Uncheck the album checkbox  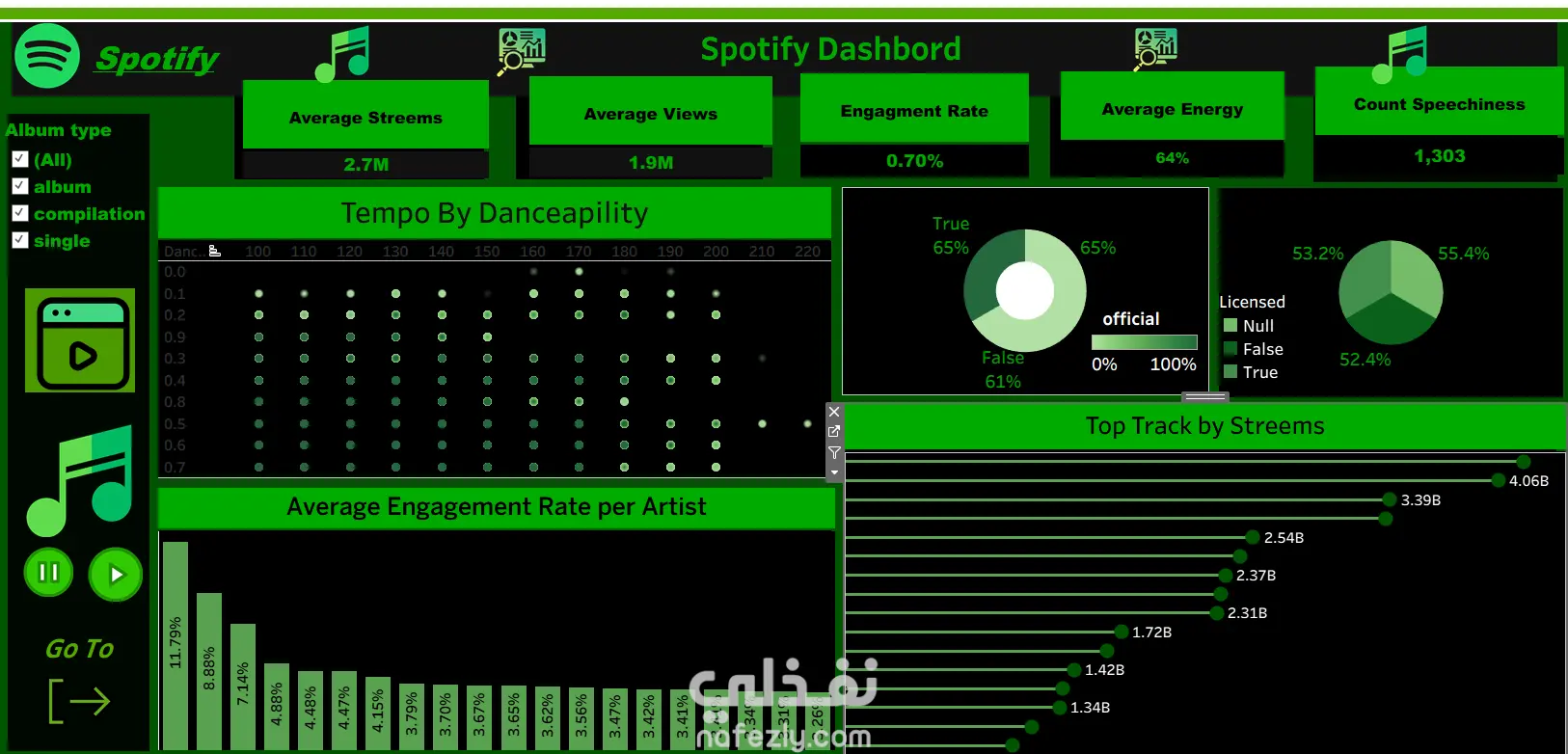[x=19, y=186]
